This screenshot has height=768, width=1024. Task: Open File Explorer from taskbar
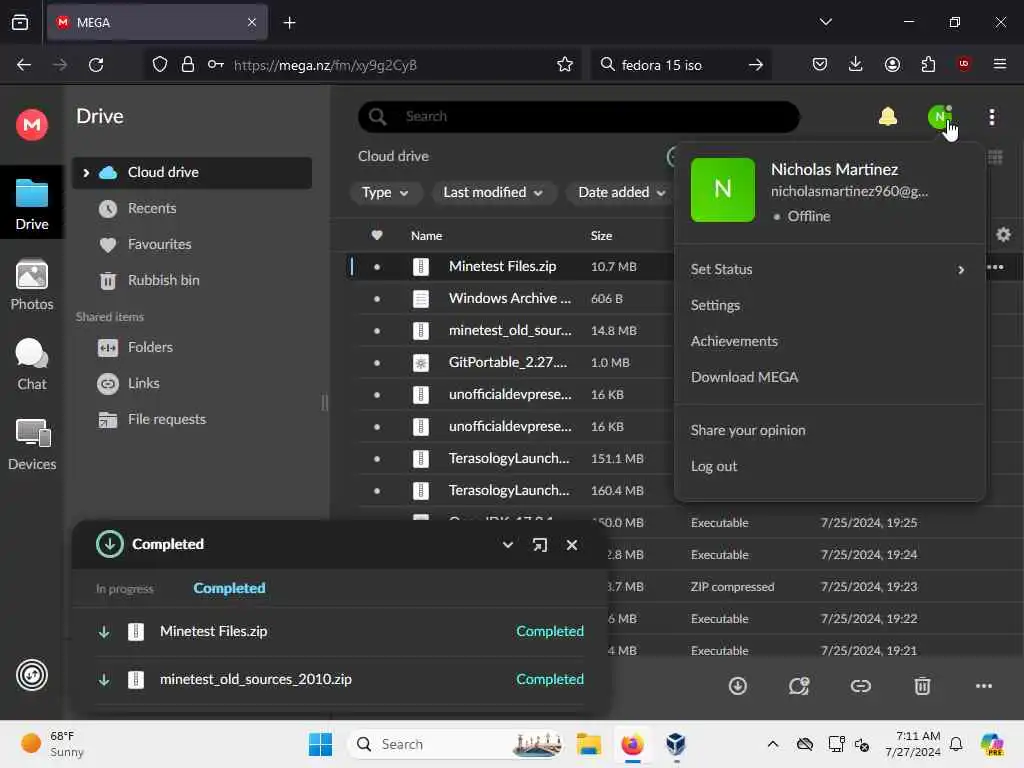point(588,744)
